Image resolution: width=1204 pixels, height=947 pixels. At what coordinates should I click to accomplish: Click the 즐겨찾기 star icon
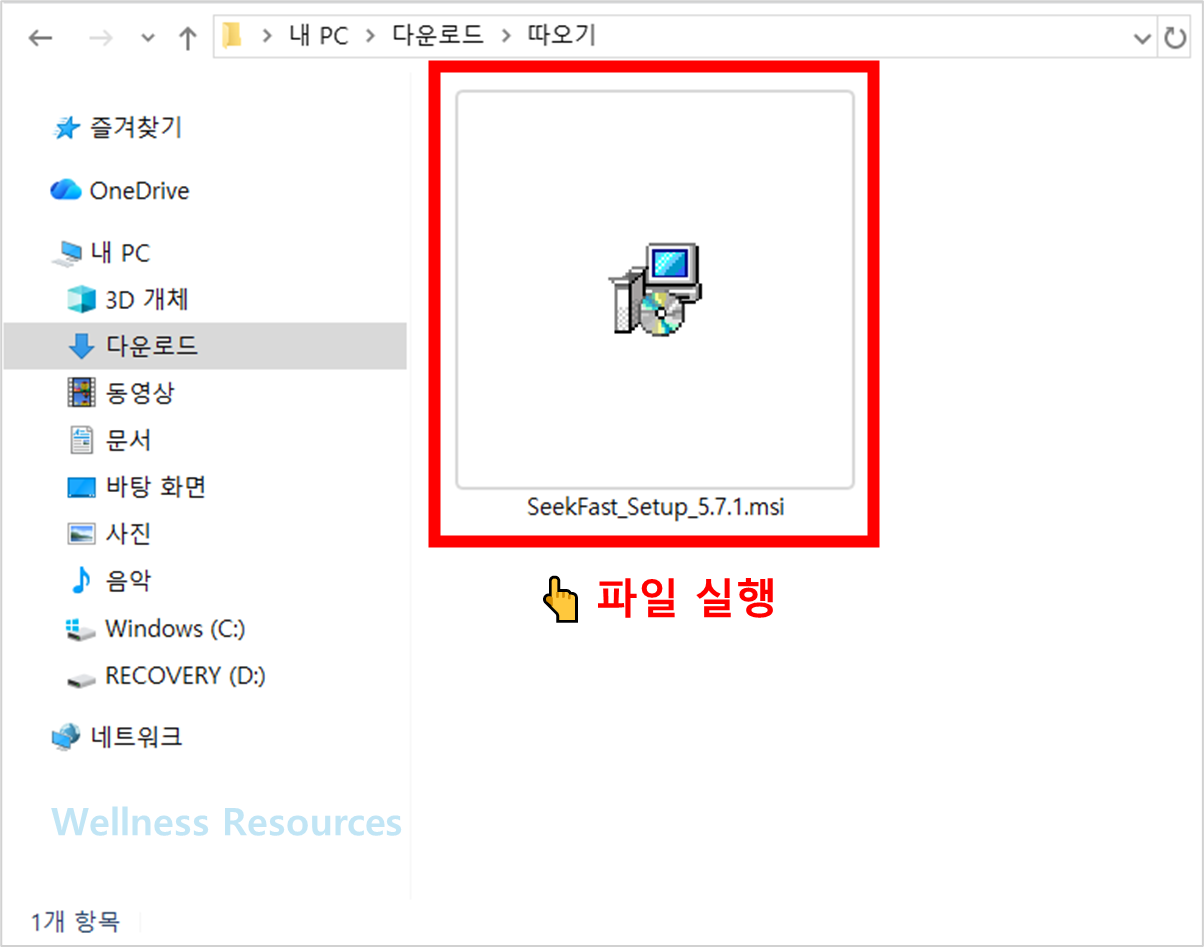pyautogui.click(x=66, y=128)
